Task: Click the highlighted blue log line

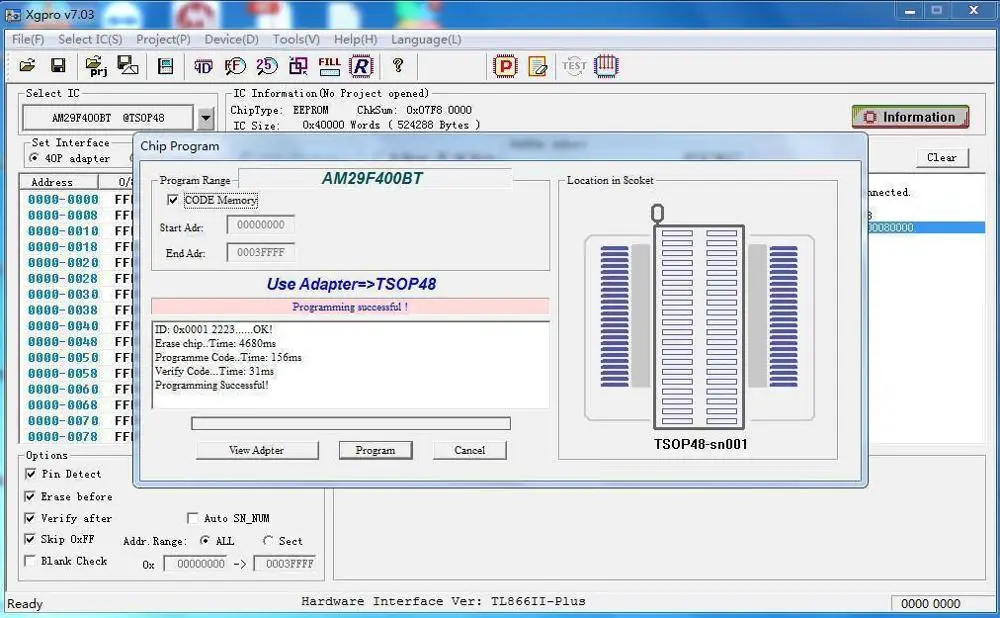Action: pos(925,228)
